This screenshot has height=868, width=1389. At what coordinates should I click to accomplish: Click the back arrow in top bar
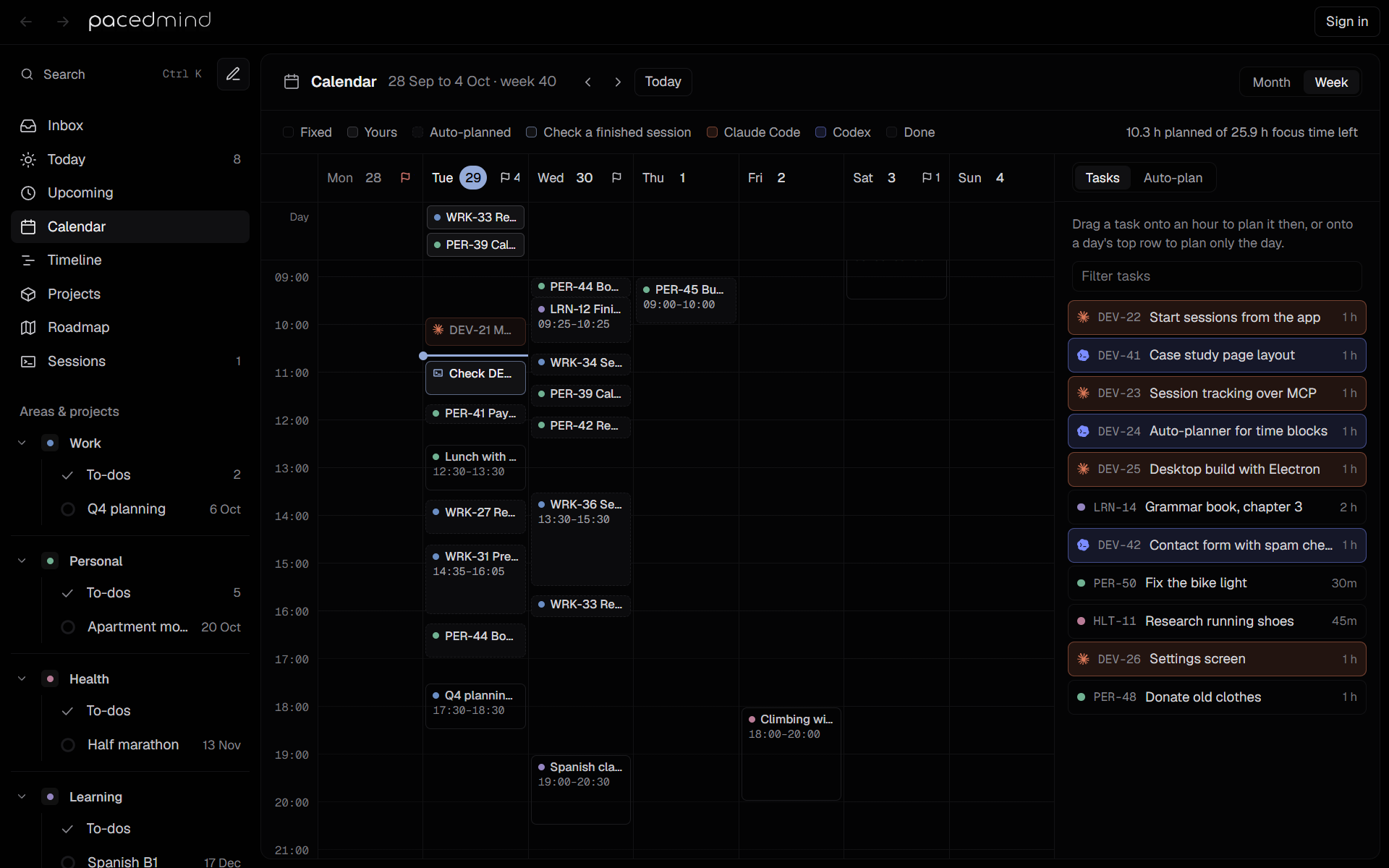(26, 22)
